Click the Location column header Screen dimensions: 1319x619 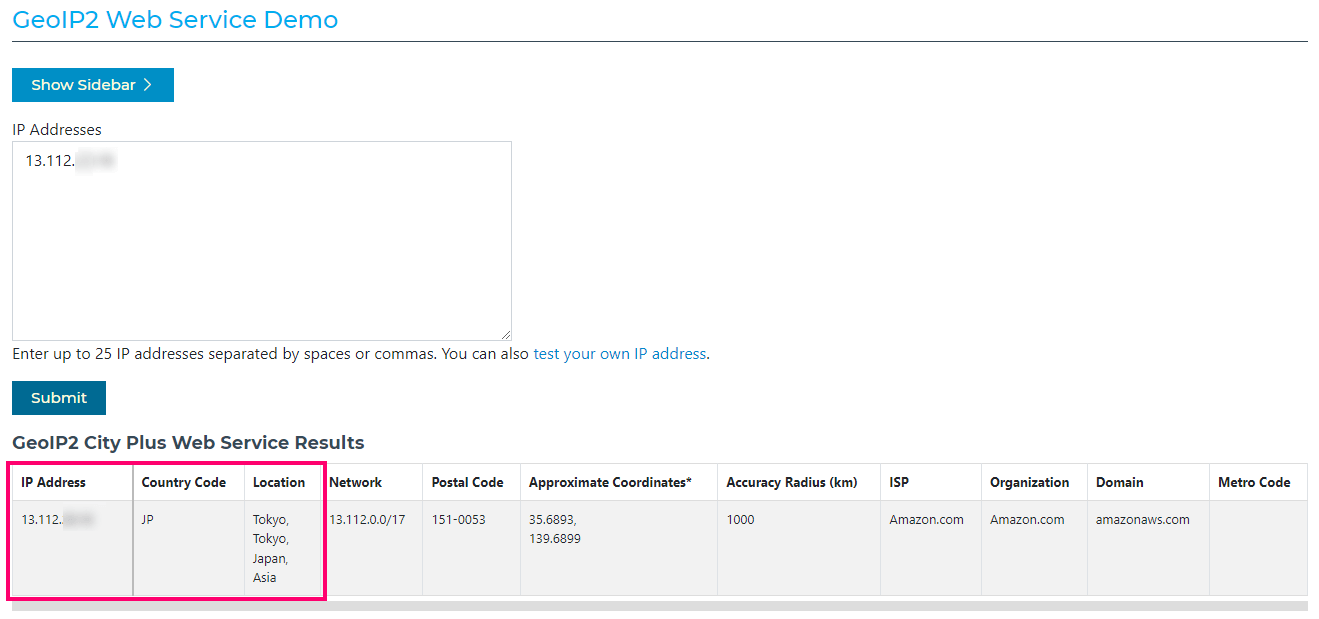[282, 482]
